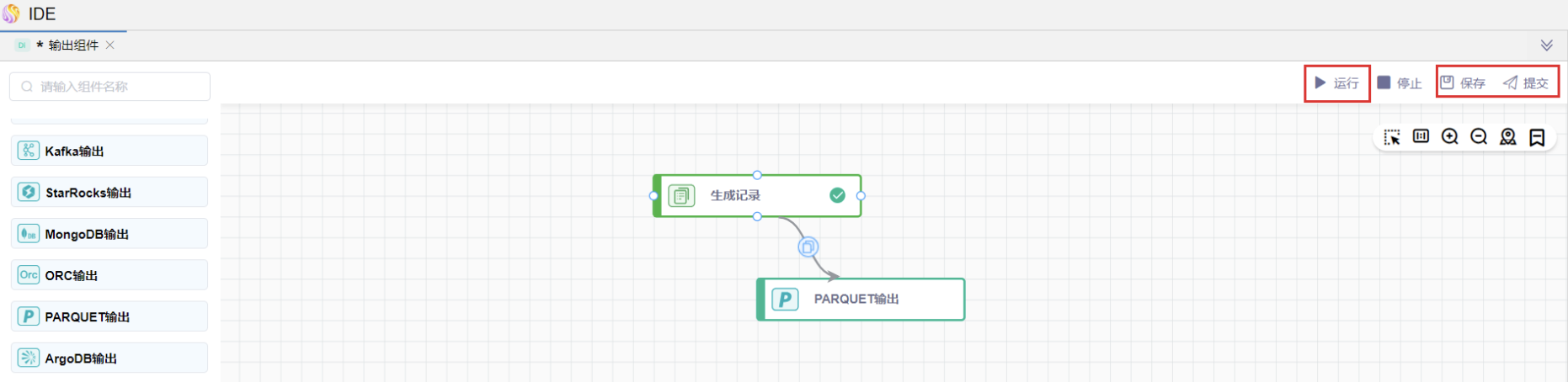
Task: Select the 输出组件 tab
Action: coord(72,45)
